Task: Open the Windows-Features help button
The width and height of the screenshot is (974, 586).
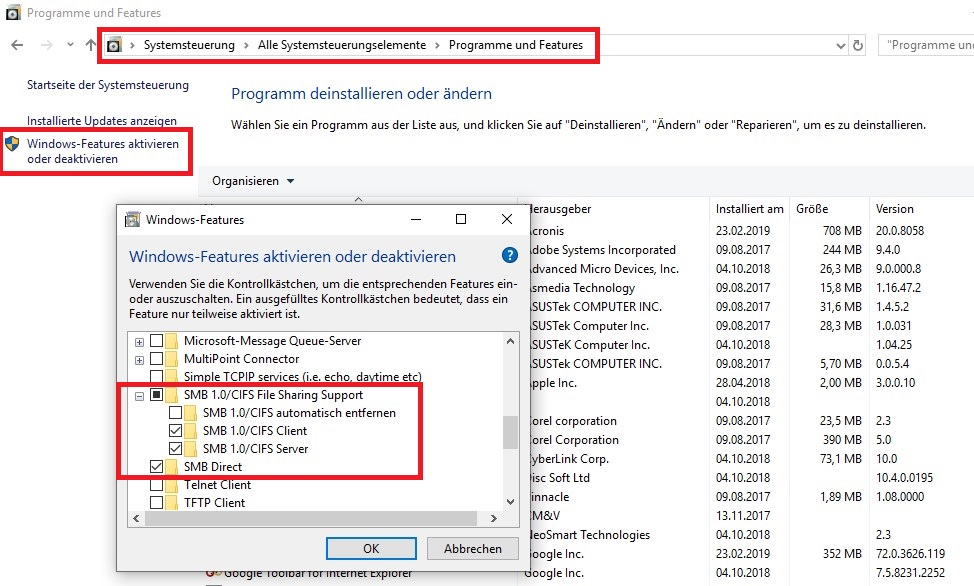Action: pyautogui.click(x=509, y=255)
